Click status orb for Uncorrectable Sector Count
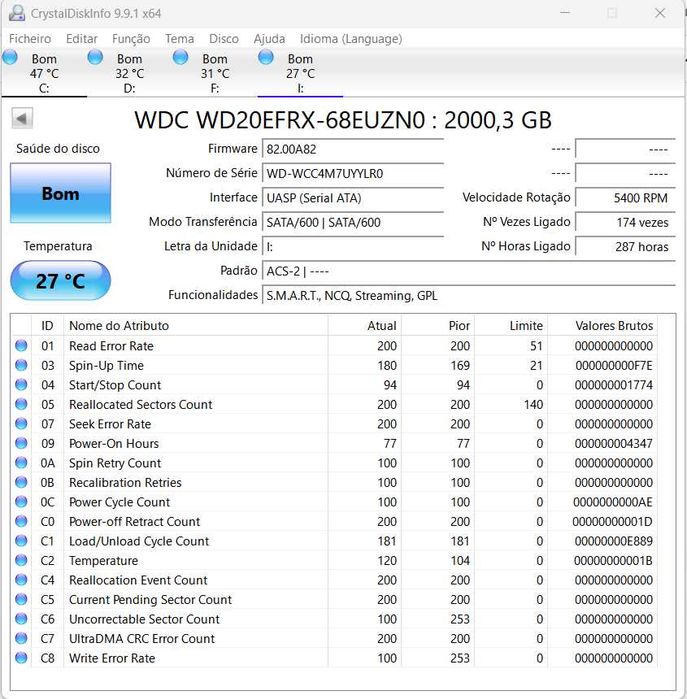This screenshot has height=699, width=687. point(21,619)
